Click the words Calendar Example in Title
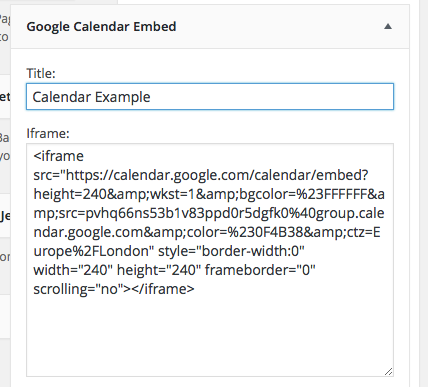Viewport: 428px width, 387px height. point(91,97)
